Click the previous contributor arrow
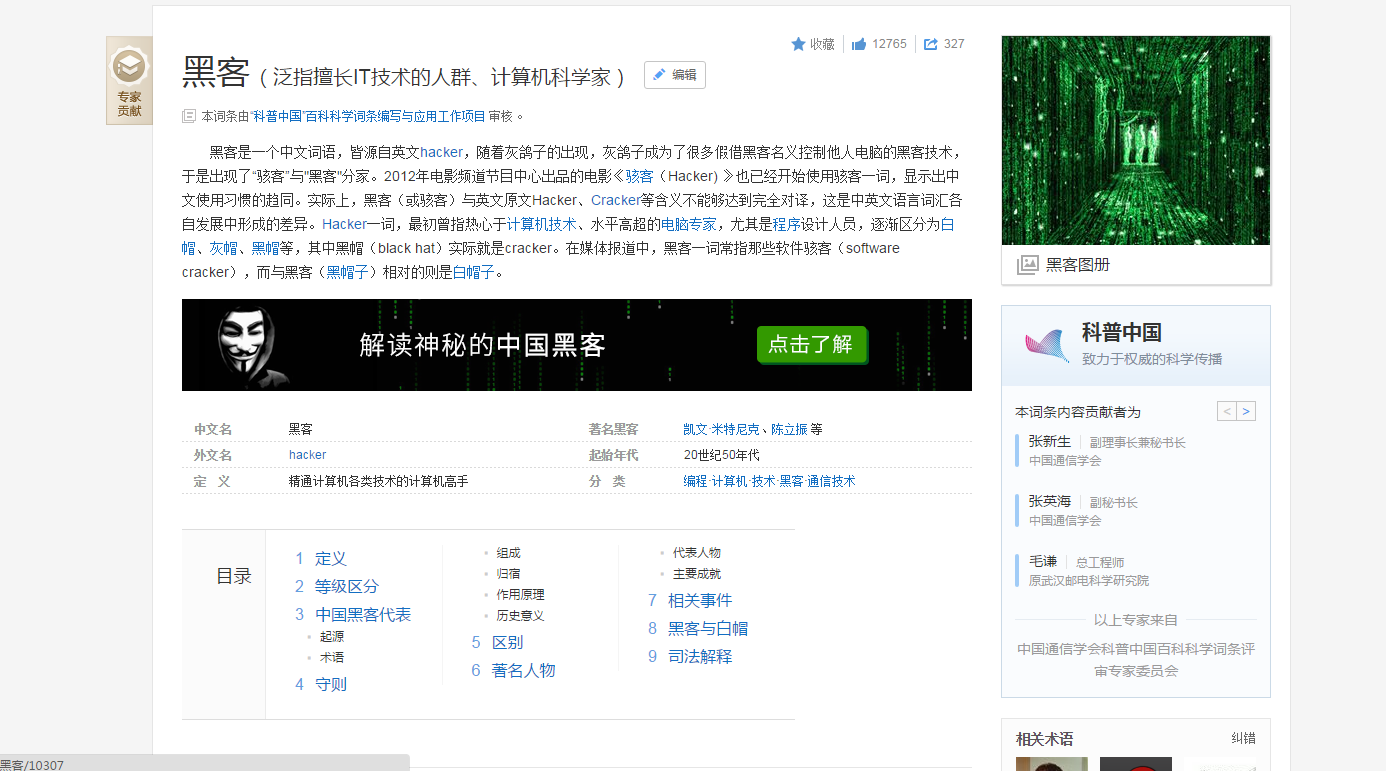Screen dimensions: 1386x771 coord(1226,411)
